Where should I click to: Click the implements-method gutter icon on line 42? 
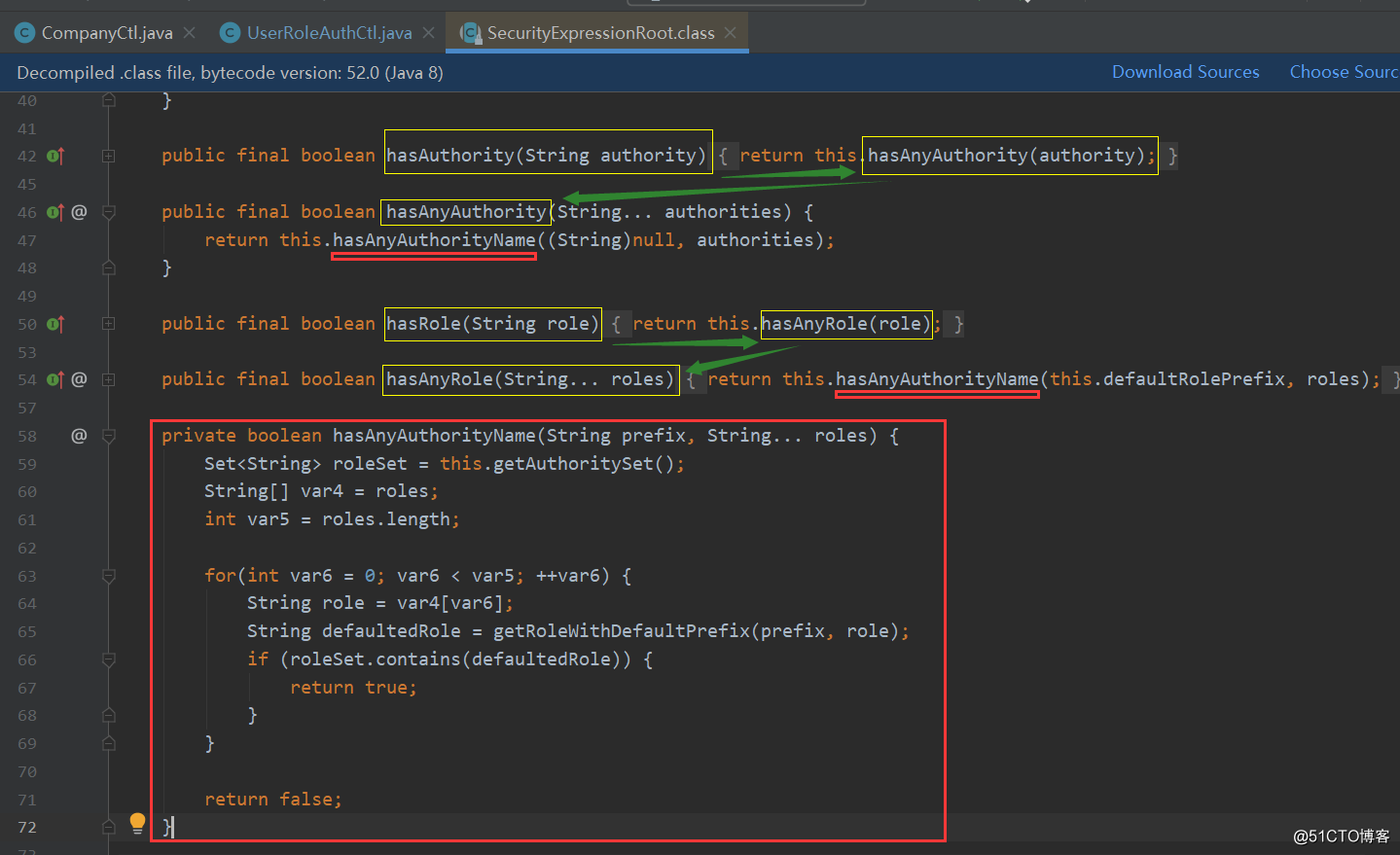[55, 156]
